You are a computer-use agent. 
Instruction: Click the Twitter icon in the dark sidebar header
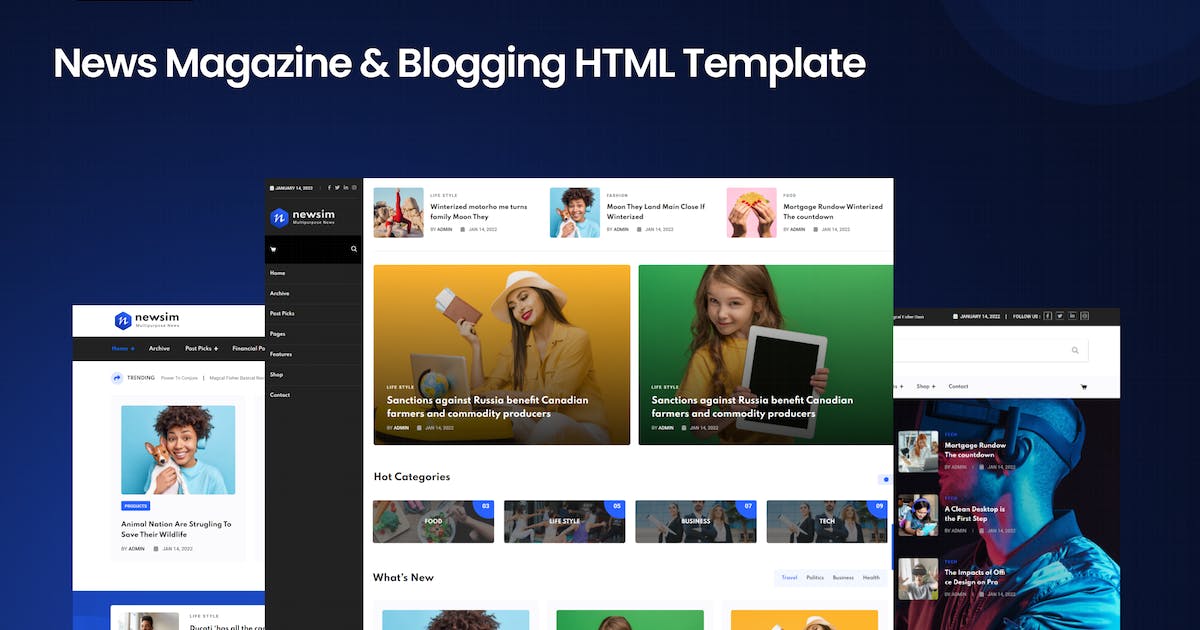[x=337, y=188]
